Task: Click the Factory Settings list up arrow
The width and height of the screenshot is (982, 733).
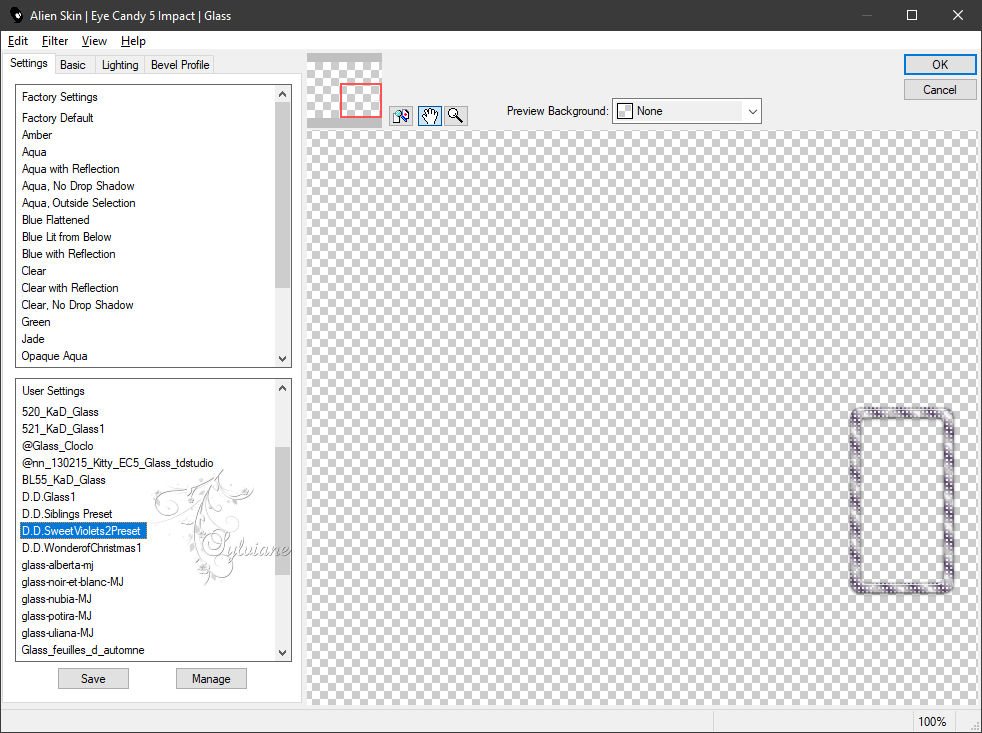Action: (282, 94)
